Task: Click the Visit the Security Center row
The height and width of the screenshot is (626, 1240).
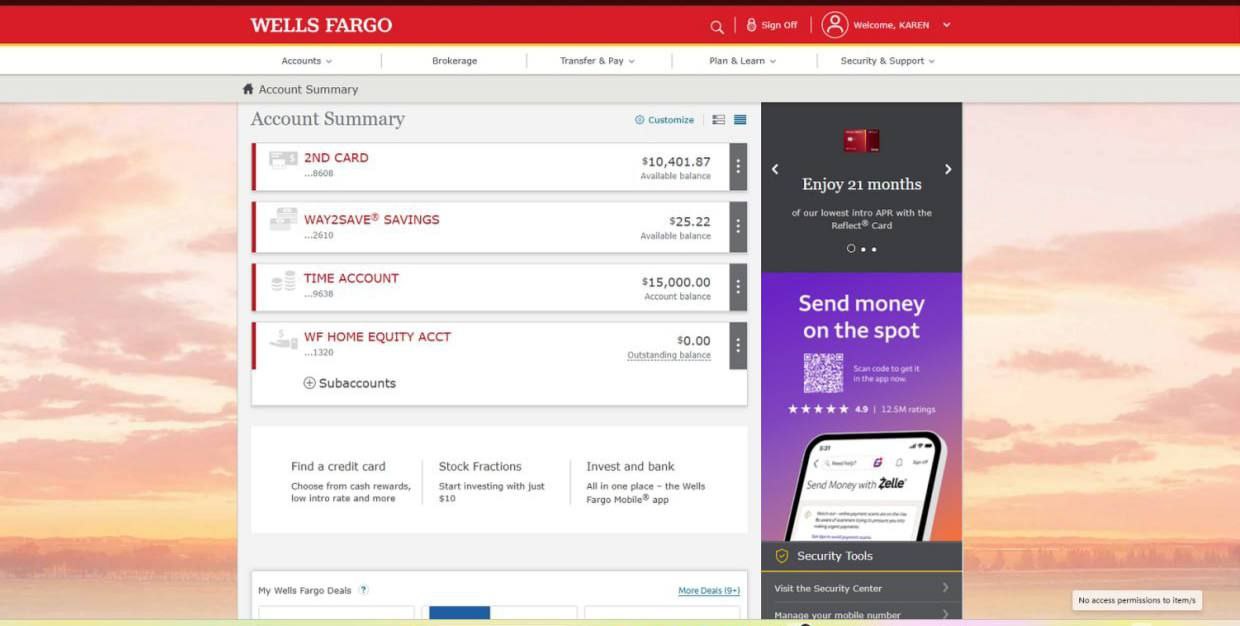Action: 860,588
